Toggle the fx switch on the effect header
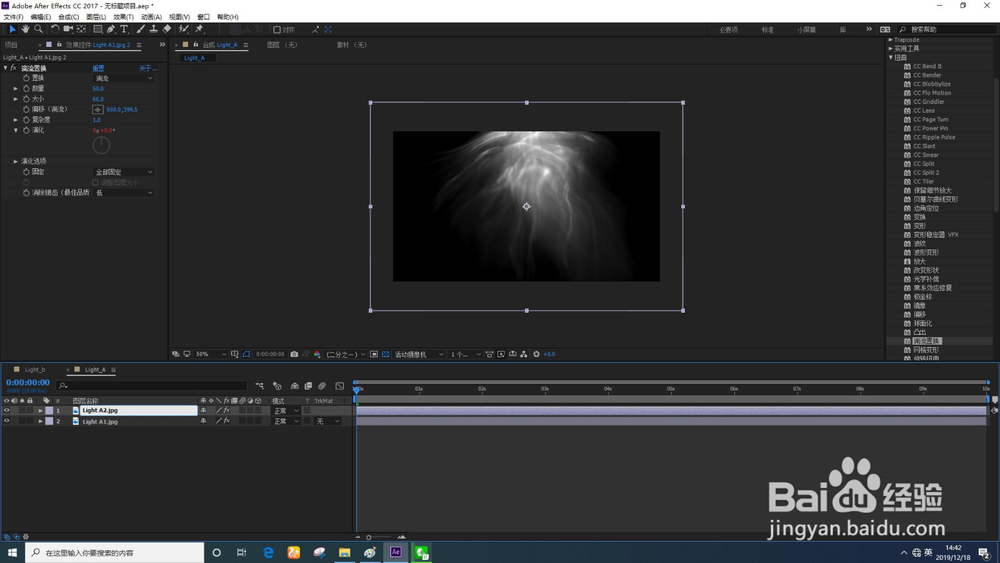This screenshot has height=563, width=1000. [13, 68]
